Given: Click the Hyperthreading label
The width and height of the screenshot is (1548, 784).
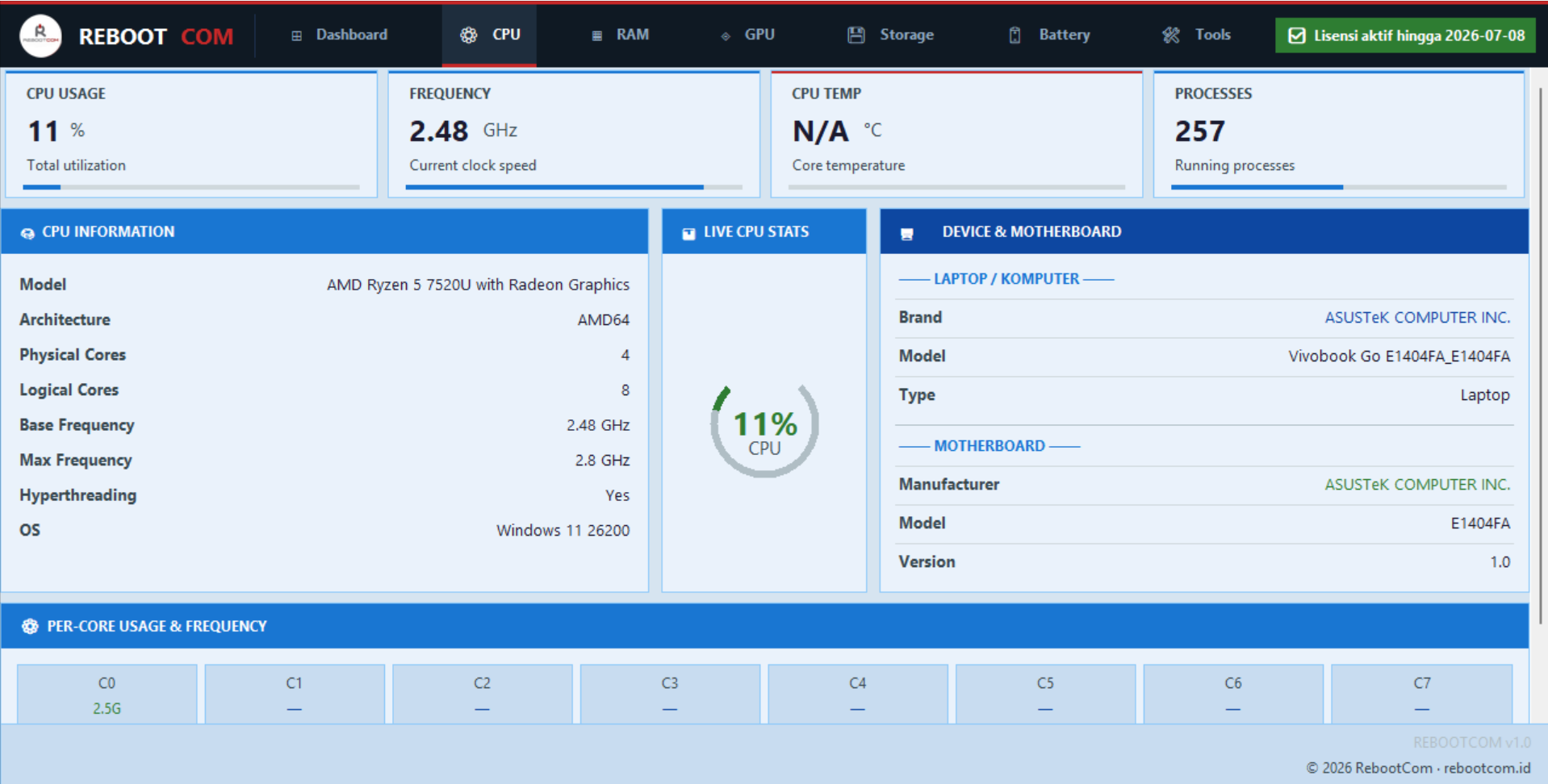Looking at the screenshot, I should (78, 495).
